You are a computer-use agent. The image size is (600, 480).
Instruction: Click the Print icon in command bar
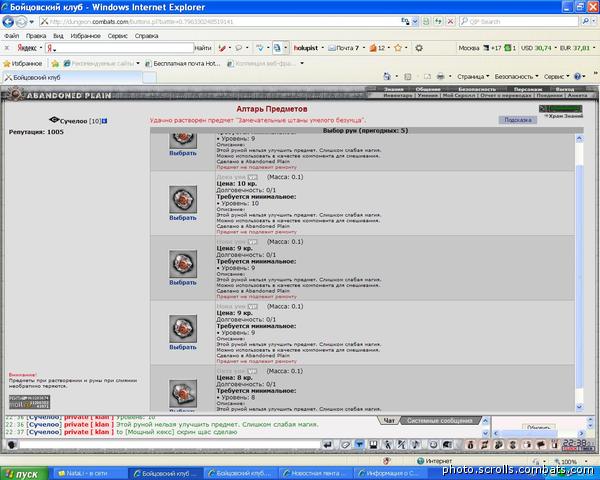440,77
